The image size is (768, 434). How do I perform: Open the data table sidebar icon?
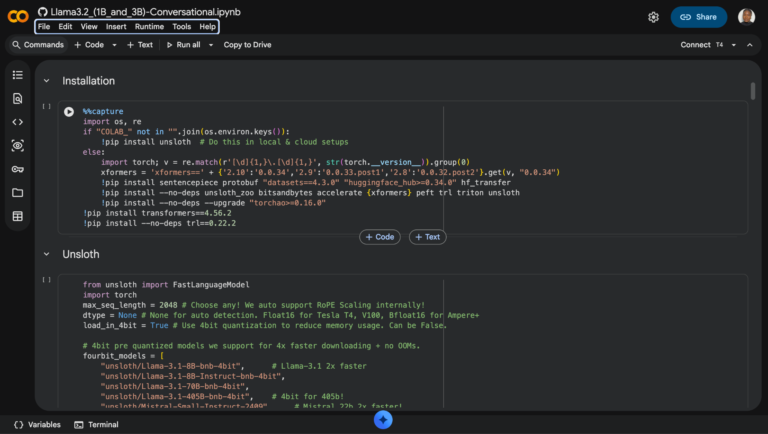point(18,216)
